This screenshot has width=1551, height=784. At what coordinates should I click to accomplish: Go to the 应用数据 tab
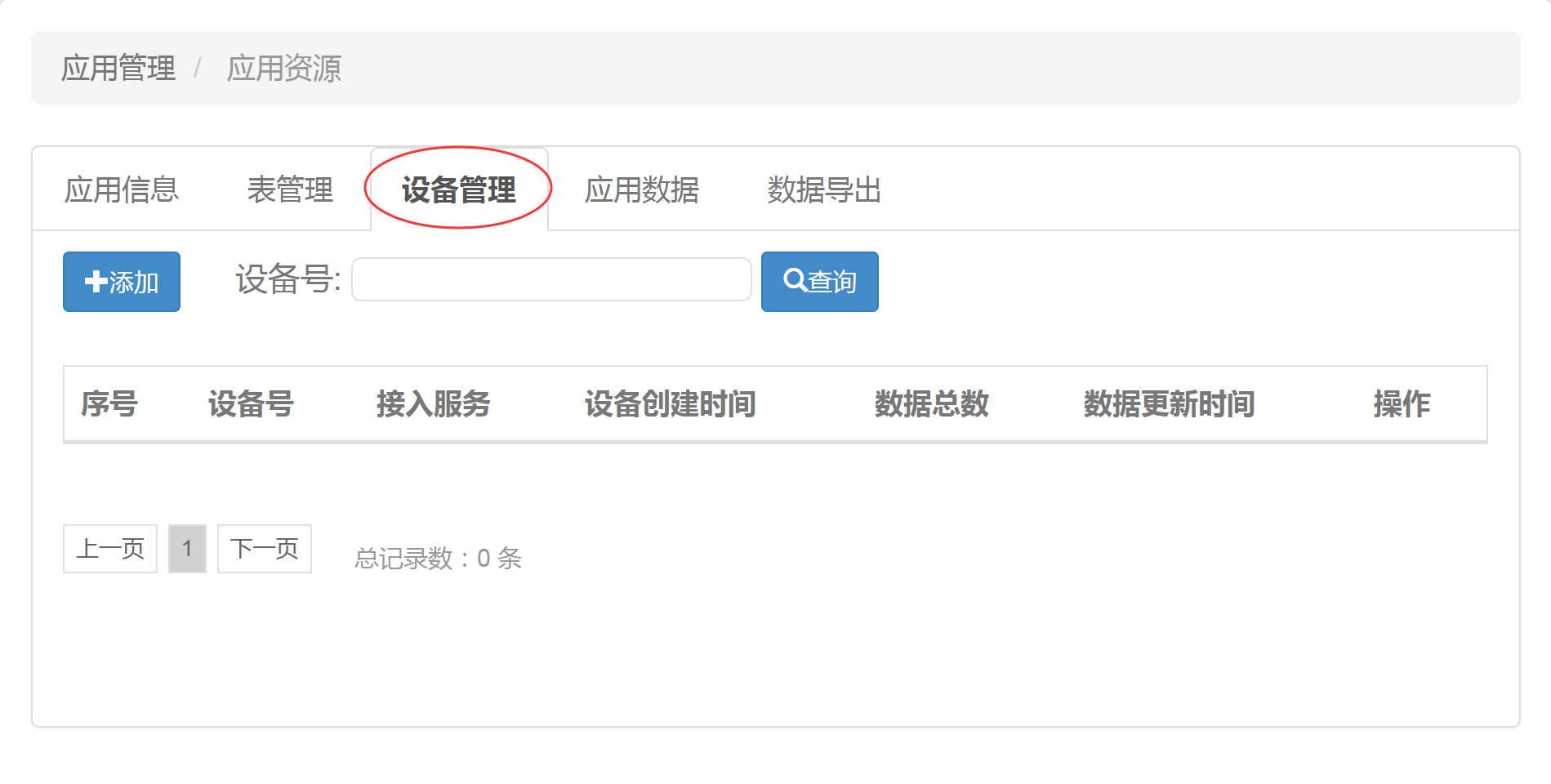pyautogui.click(x=642, y=189)
